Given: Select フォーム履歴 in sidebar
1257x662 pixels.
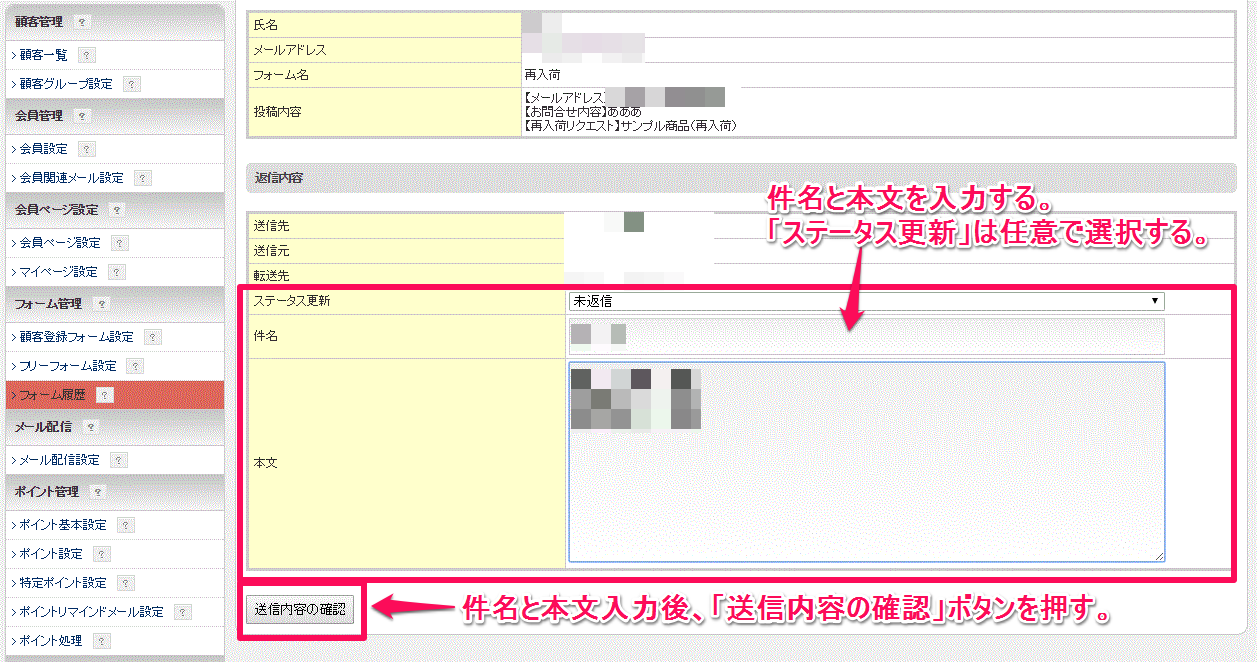Looking at the screenshot, I should [x=52, y=396].
